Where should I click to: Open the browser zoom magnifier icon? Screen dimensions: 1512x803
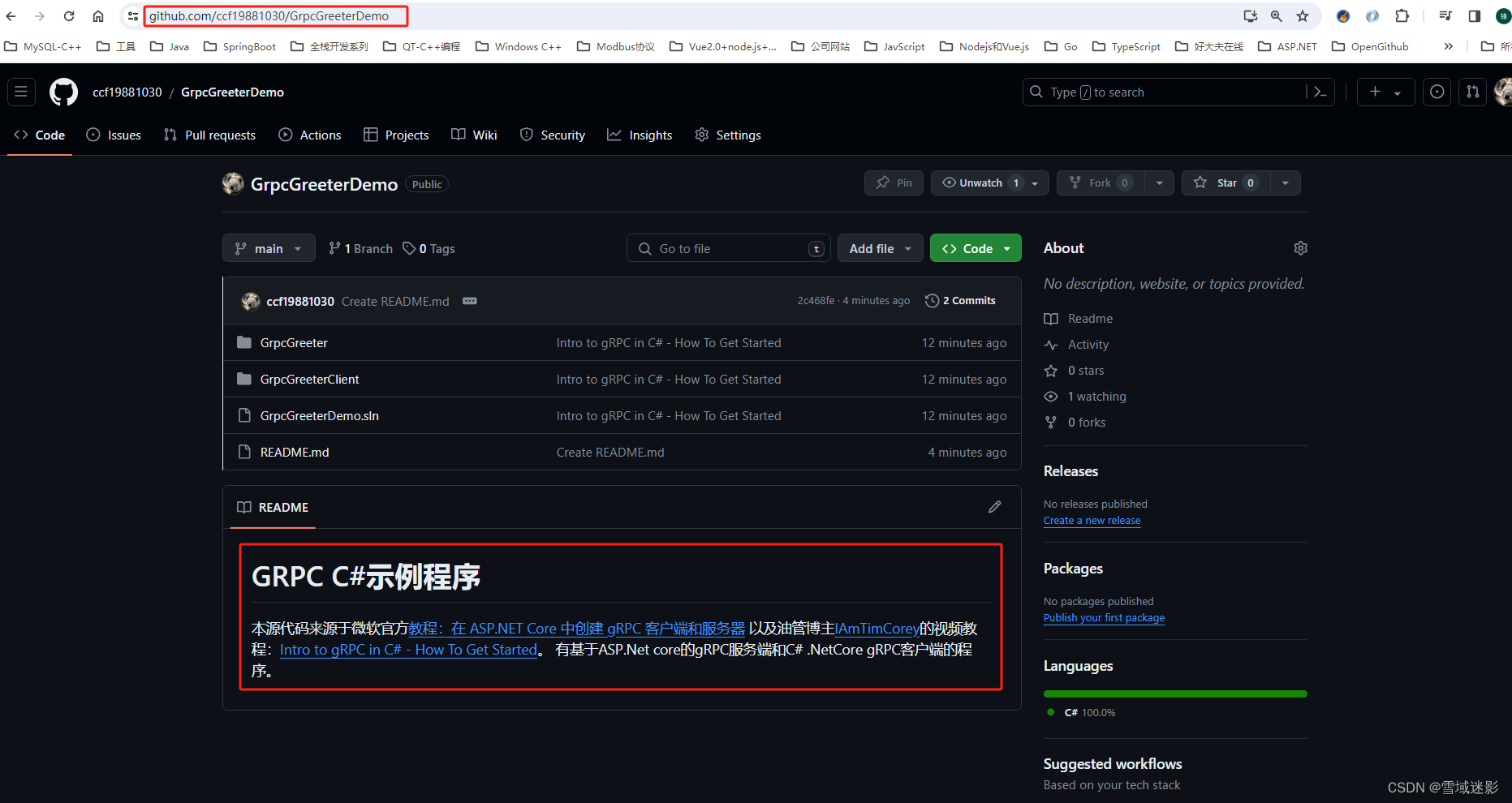point(1277,16)
